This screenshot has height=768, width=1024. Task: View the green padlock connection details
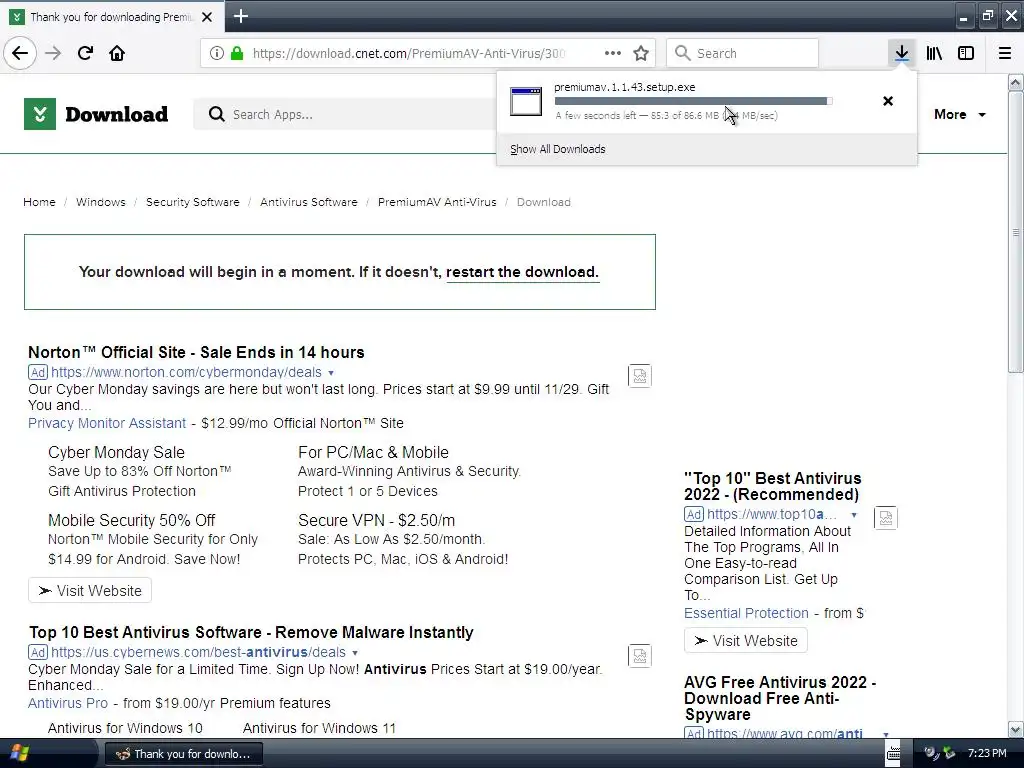237,53
